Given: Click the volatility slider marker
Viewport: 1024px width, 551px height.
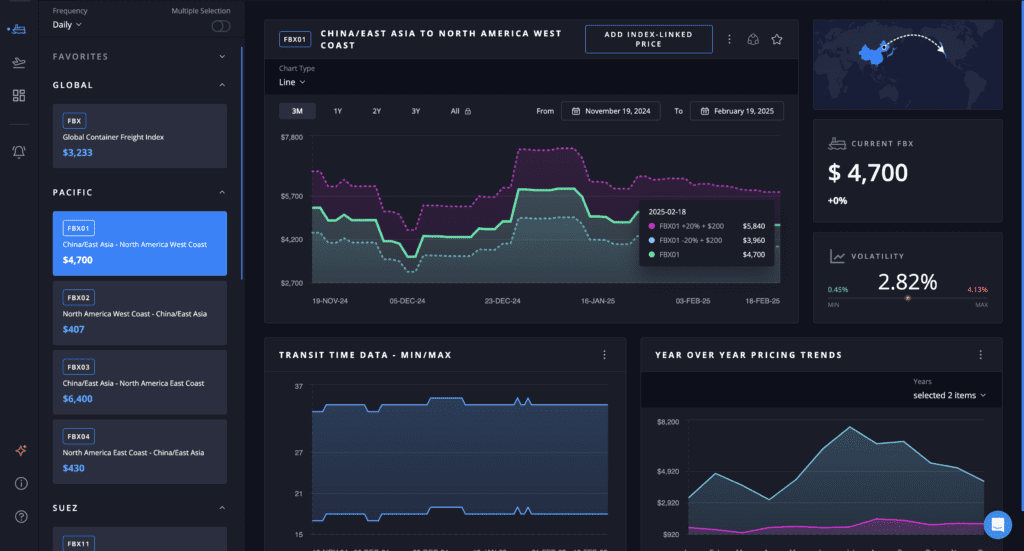Looking at the screenshot, I should tap(908, 298).
